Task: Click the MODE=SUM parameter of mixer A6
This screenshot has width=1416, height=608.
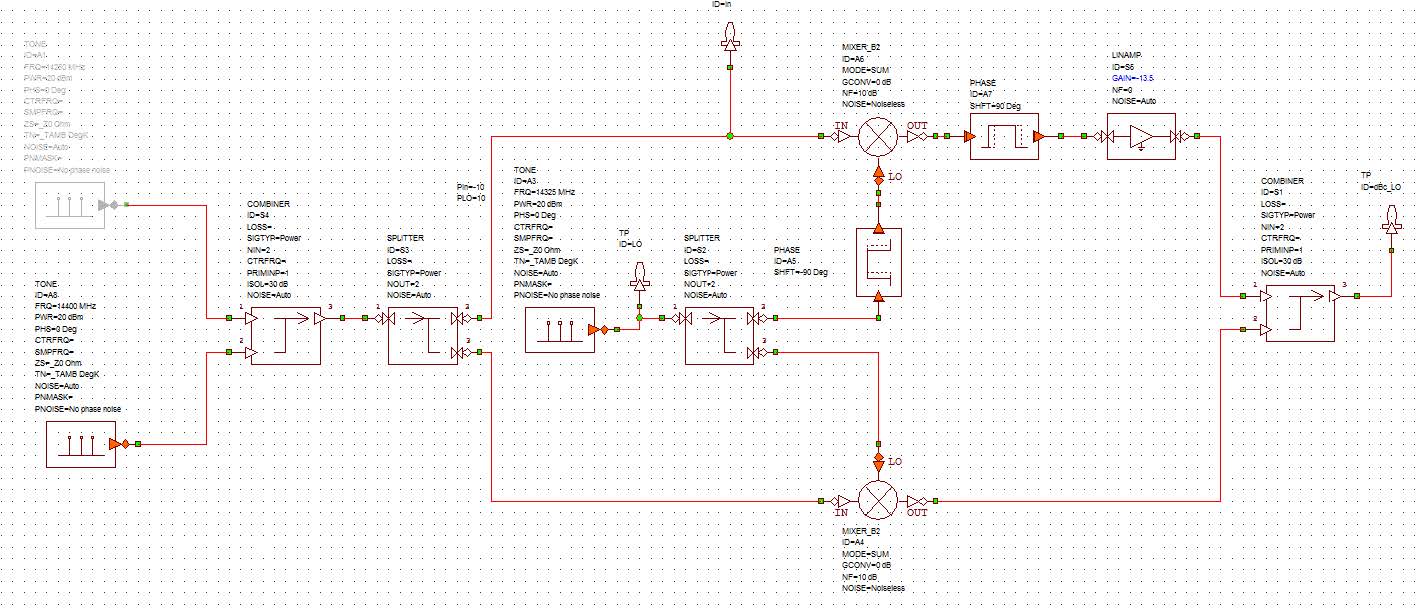Action: pos(868,70)
